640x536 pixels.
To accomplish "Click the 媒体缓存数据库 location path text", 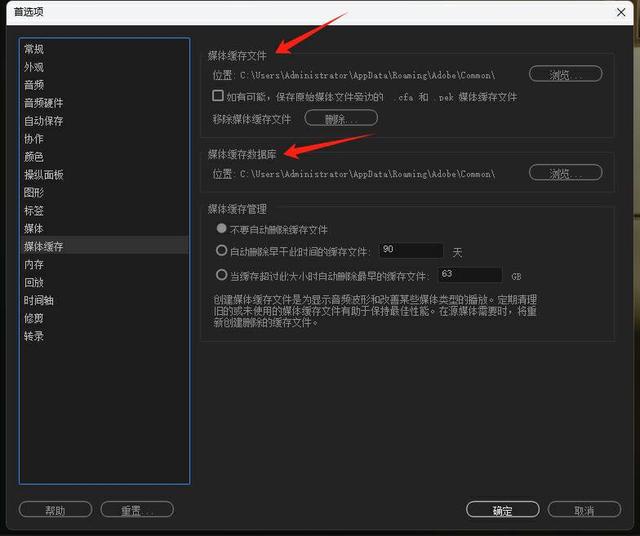I will pos(367,174).
